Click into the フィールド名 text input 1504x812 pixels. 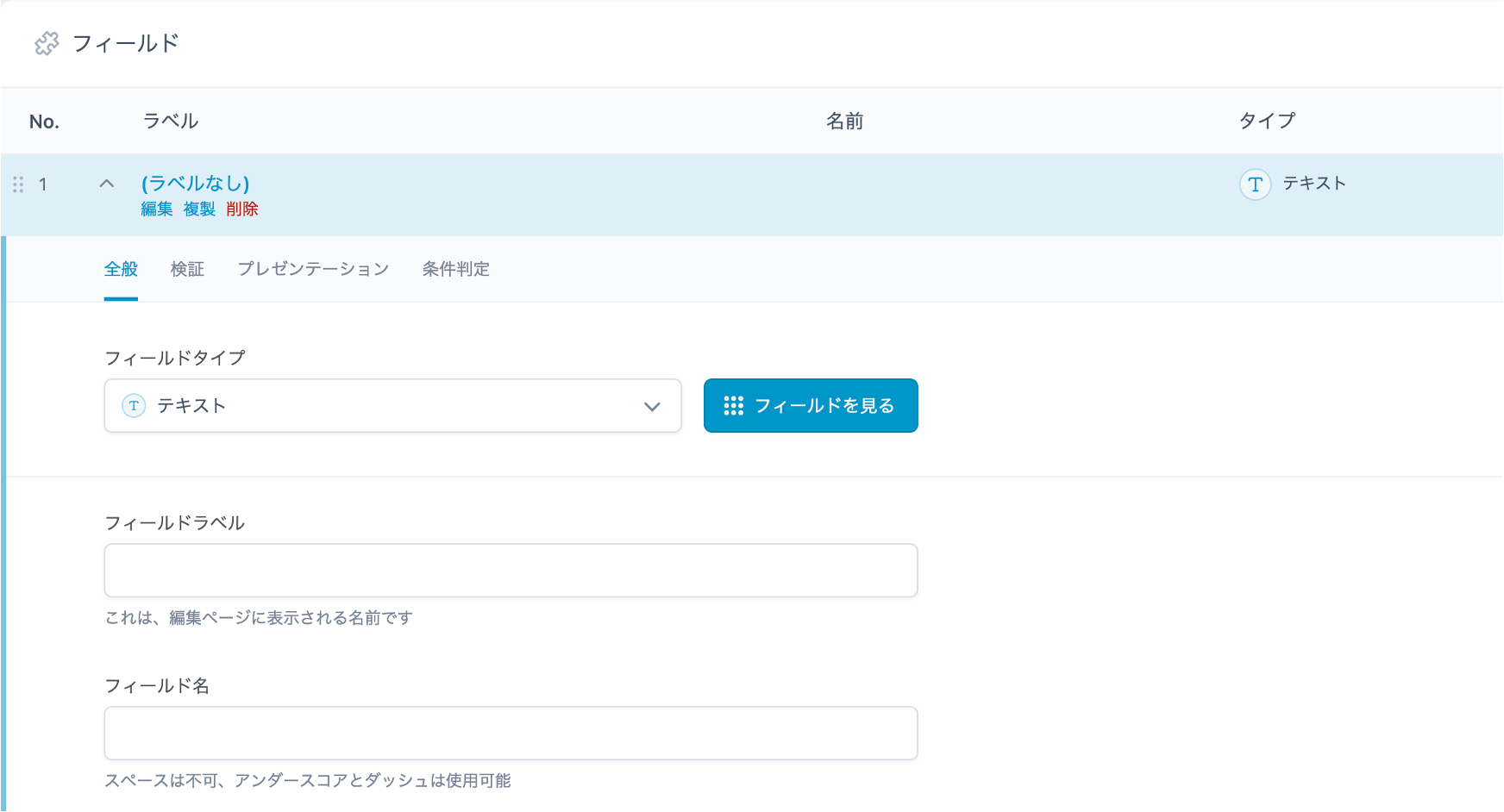point(511,734)
